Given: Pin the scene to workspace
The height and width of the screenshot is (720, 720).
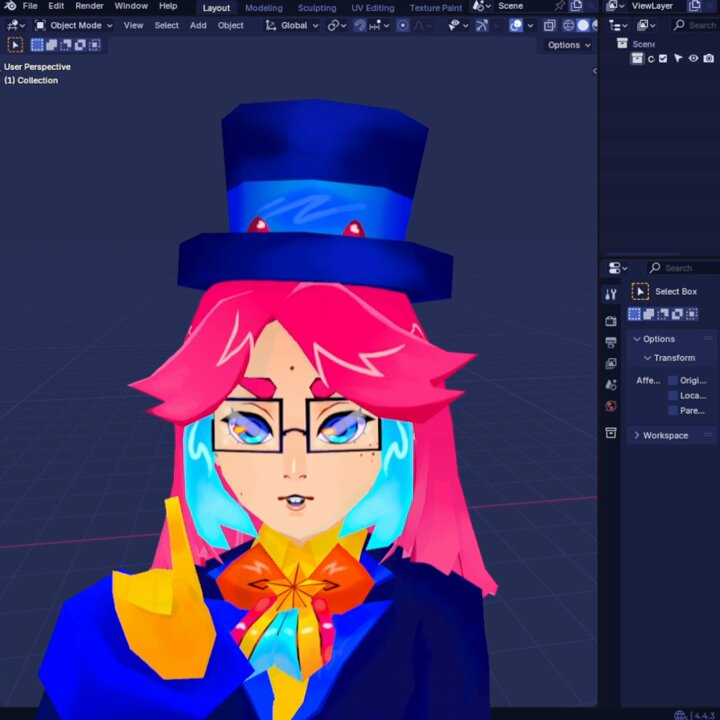Looking at the screenshot, I should [560, 6].
